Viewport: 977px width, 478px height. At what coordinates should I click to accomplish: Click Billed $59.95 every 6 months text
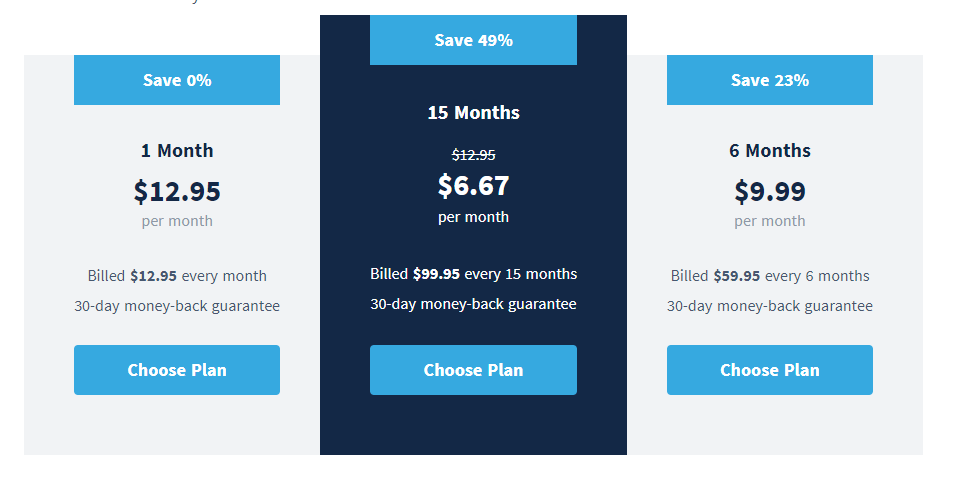[770, 275]
